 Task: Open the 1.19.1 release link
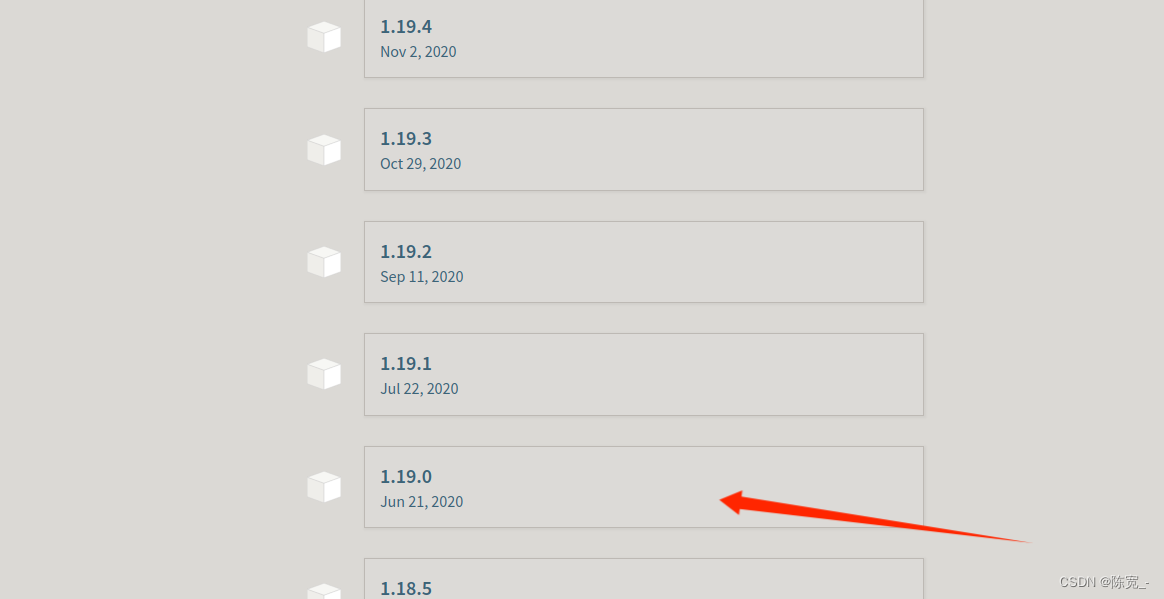pos(406,364)
